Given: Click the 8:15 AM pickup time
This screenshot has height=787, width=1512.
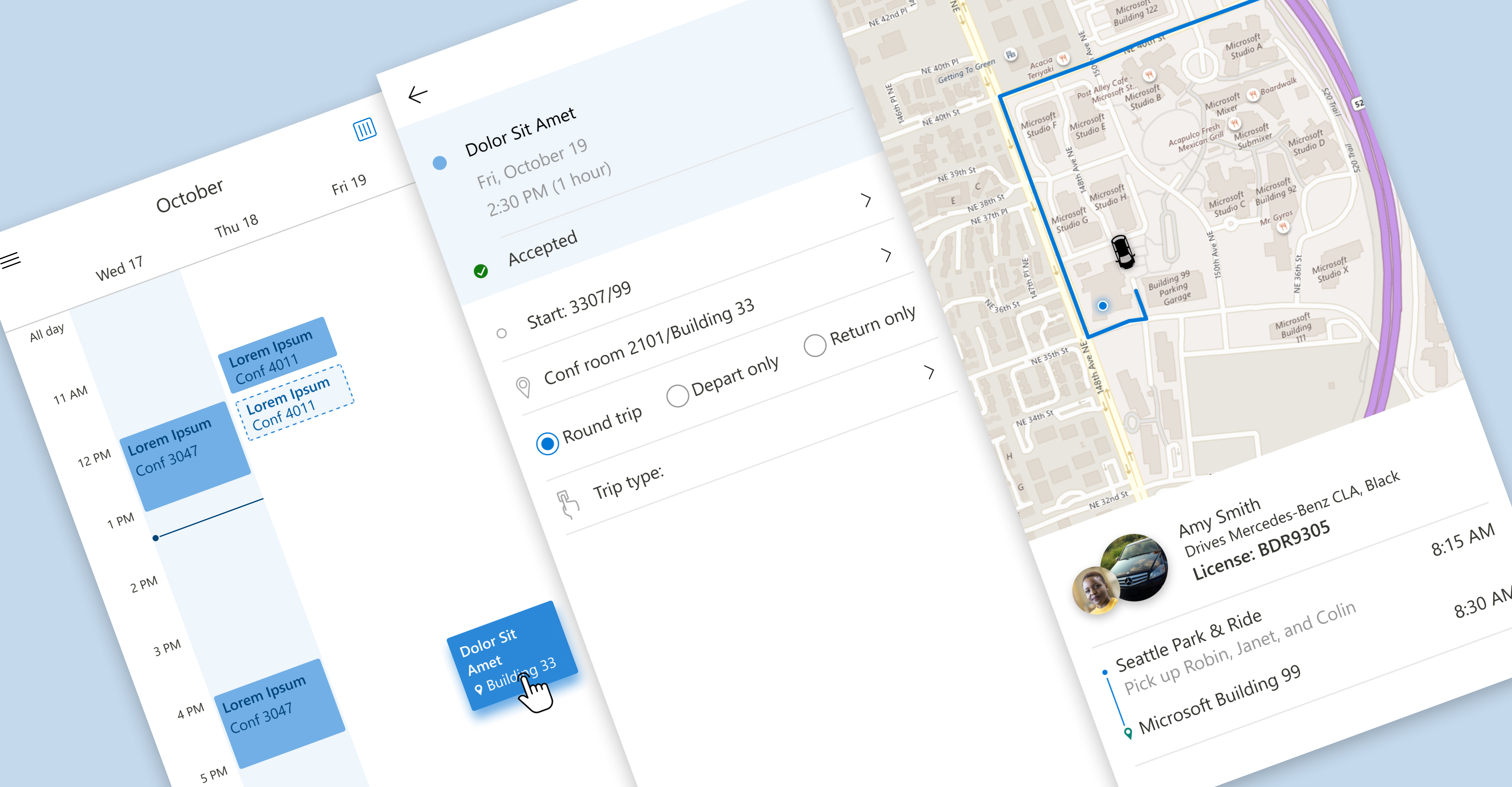Looking at the screenshot, I should click(1463, 540).
